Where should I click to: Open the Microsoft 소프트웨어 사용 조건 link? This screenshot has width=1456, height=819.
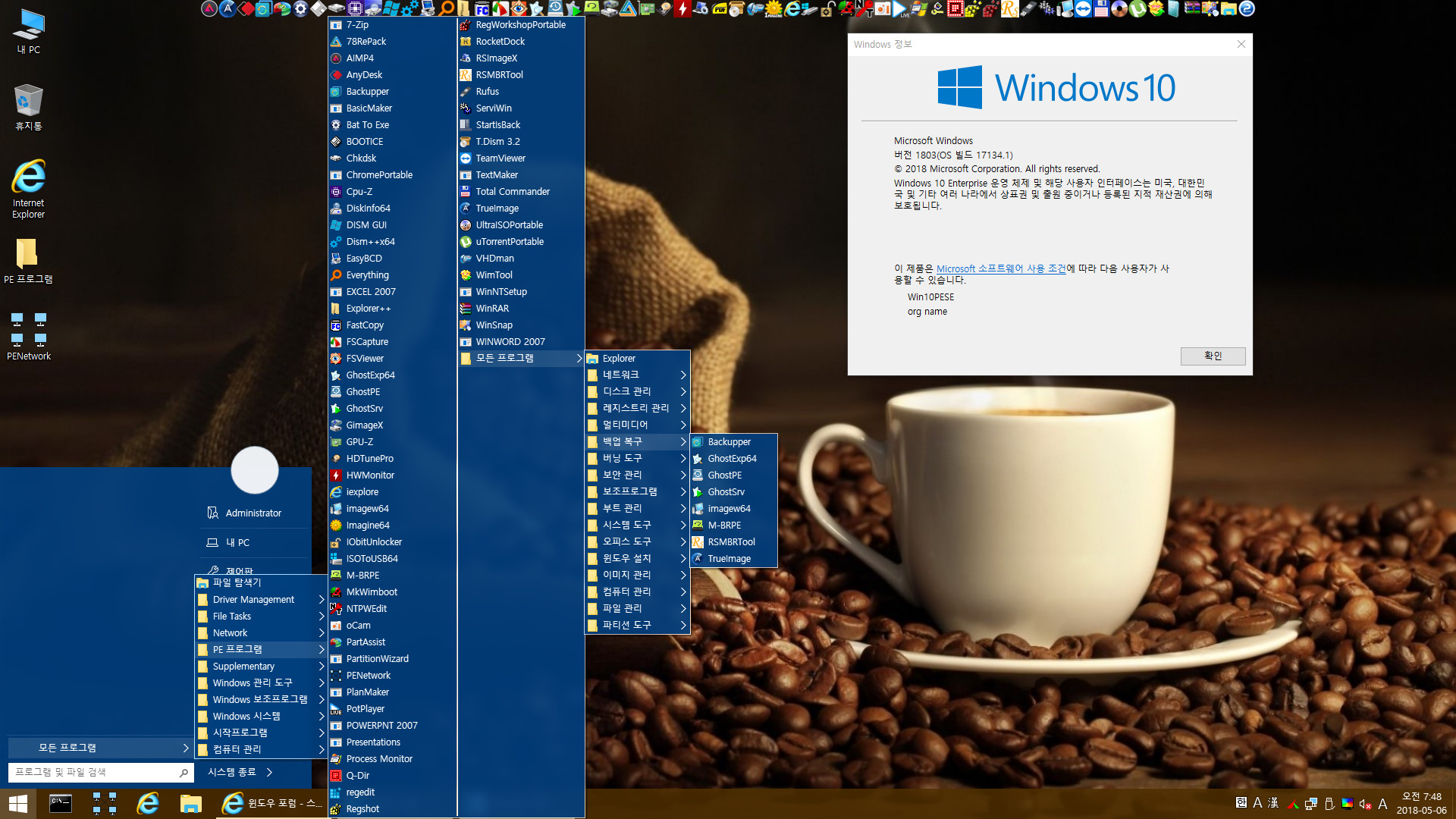click(1001, 268)
